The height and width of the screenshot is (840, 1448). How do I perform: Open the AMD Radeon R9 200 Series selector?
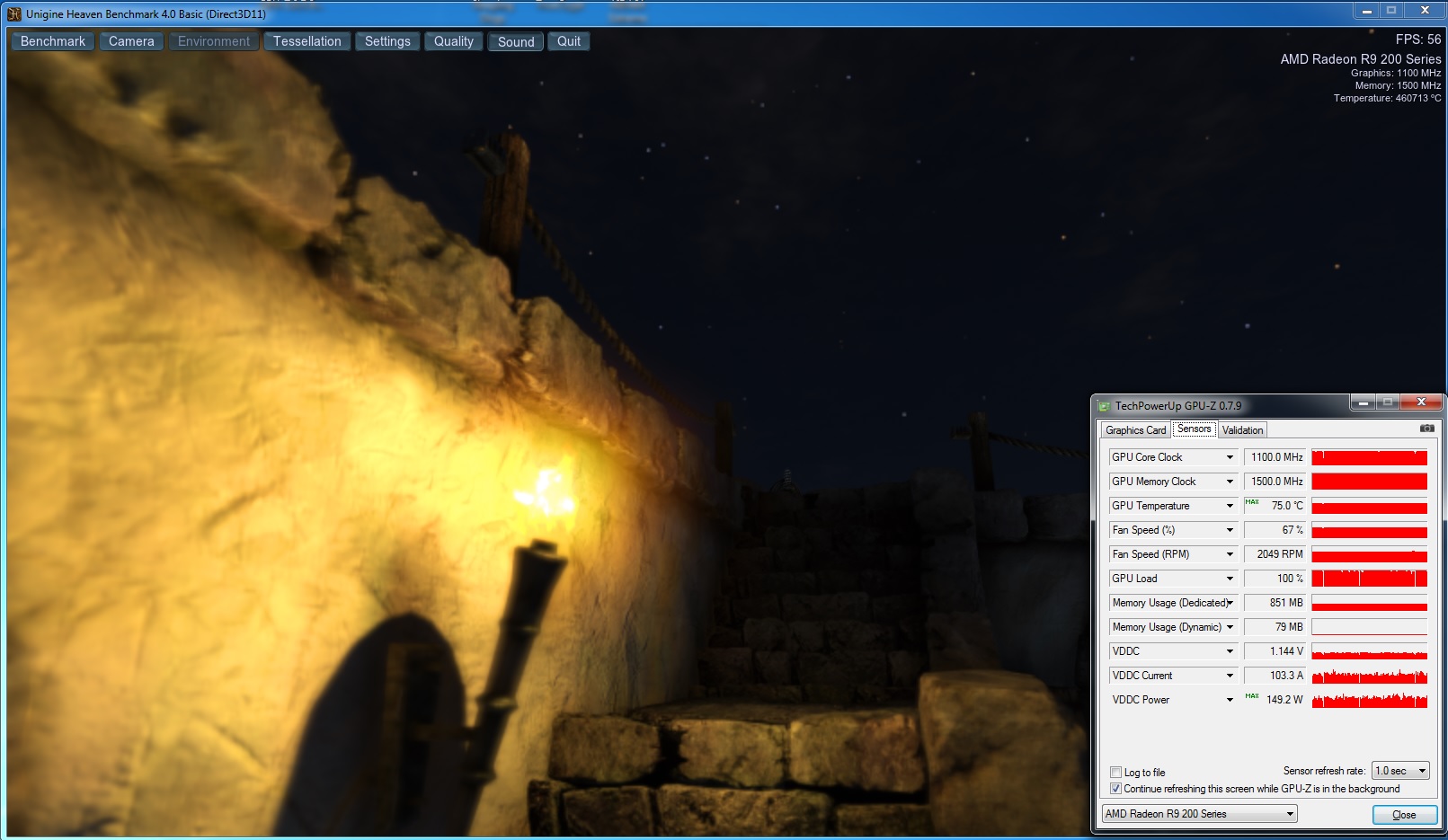[x=1199, y=814]
